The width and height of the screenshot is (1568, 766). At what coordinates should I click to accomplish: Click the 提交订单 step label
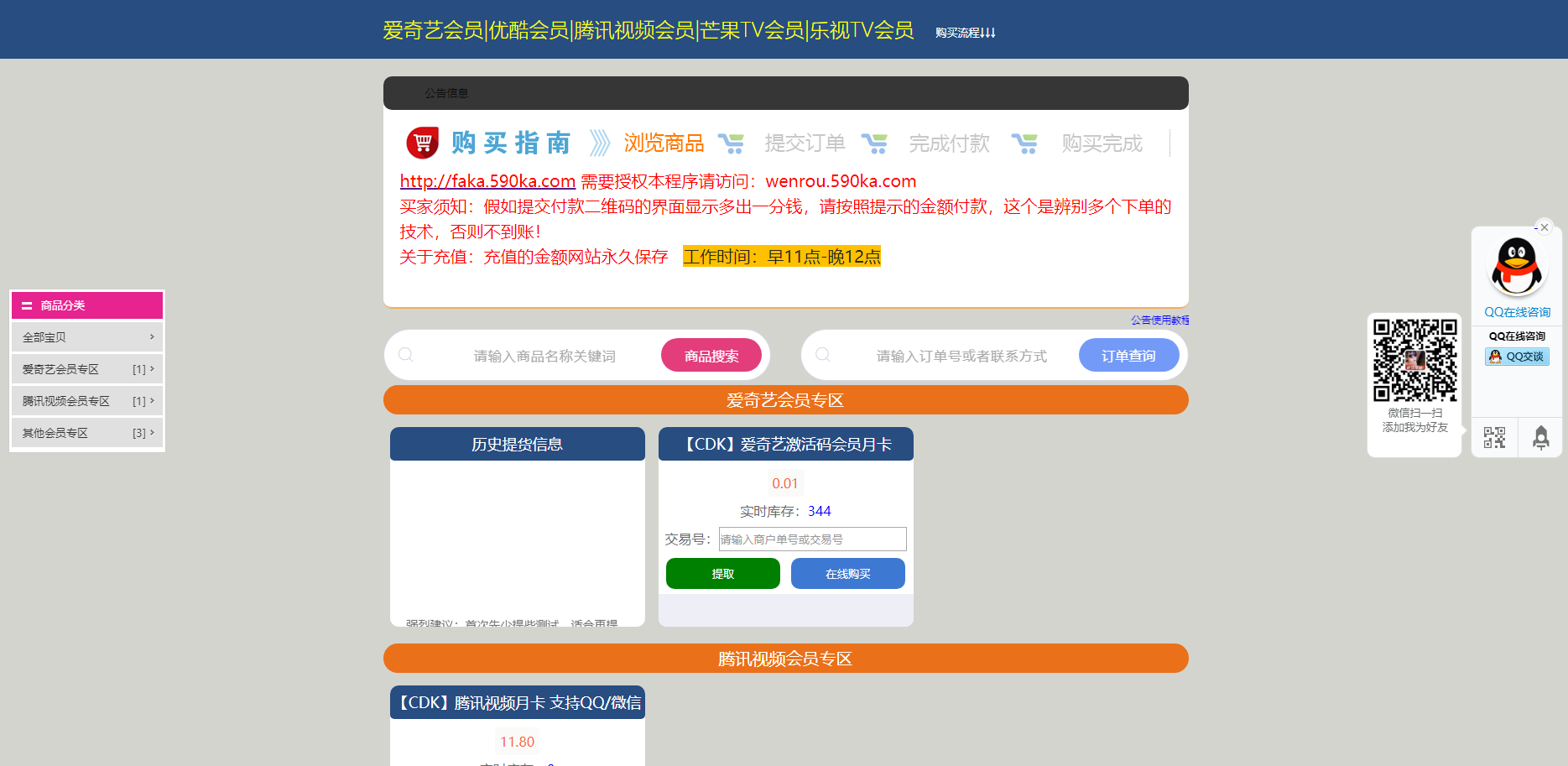tap(805, 143)
